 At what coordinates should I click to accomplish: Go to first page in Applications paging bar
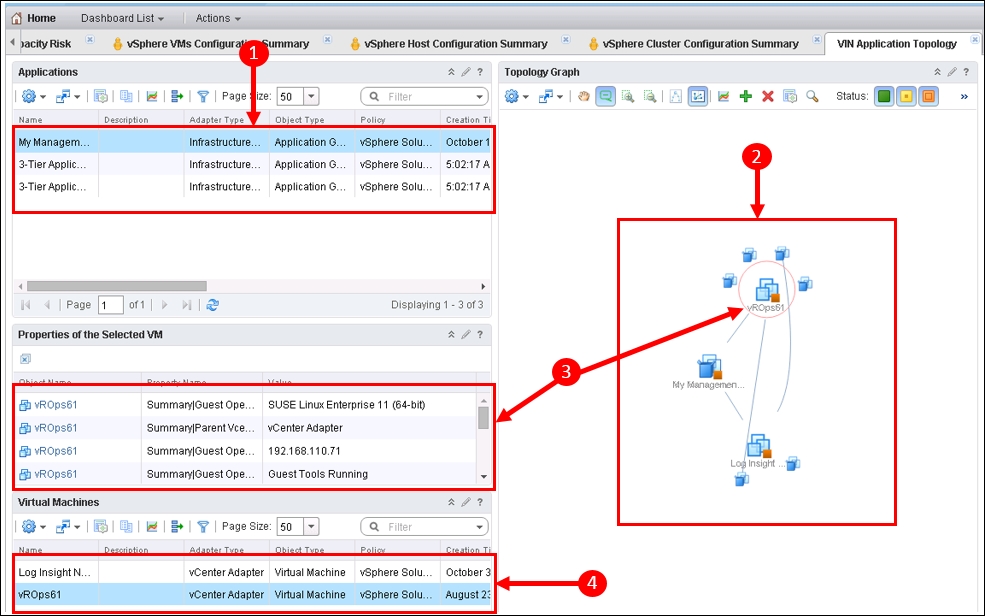pyautogui.click(x=26, y=305)
